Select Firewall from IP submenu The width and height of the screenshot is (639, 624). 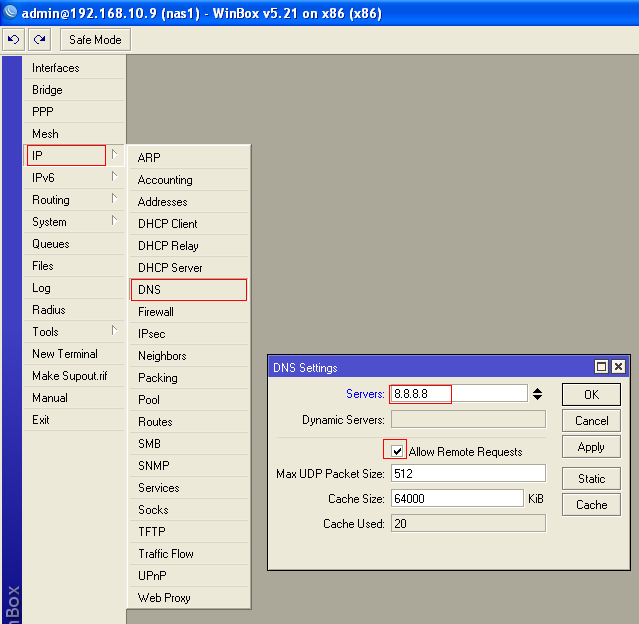[x=156, y=312]
